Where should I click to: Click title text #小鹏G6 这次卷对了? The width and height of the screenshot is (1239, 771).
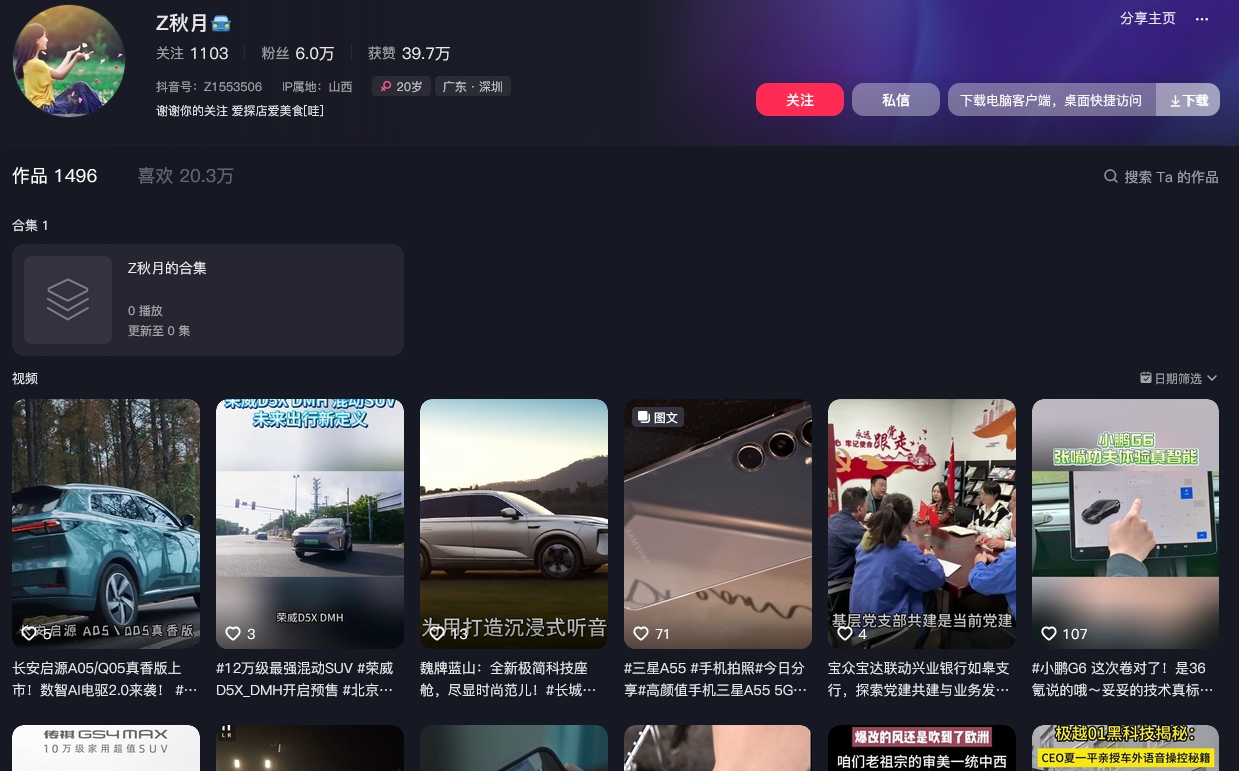coord(1123,679)
